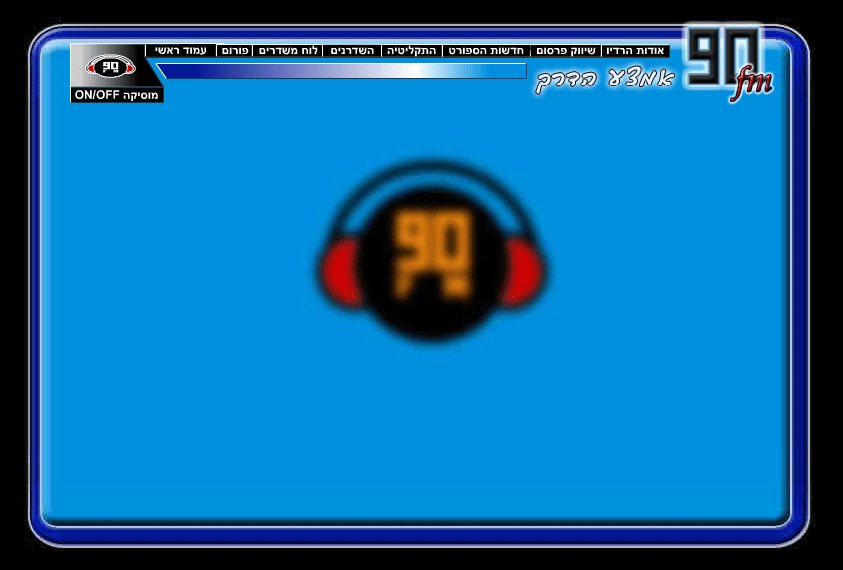The height and width of the screenshot is (570, 843).
Task: Click the 90 fm logo
Action: coord(730,62)
